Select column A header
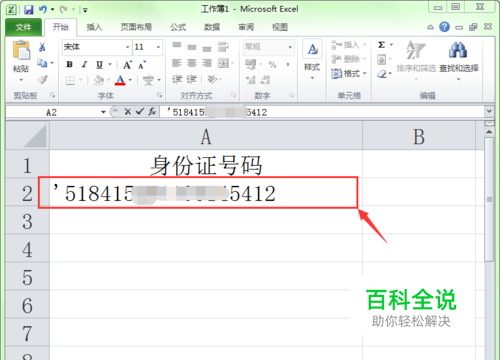500x360 pixels. [206, 137]
